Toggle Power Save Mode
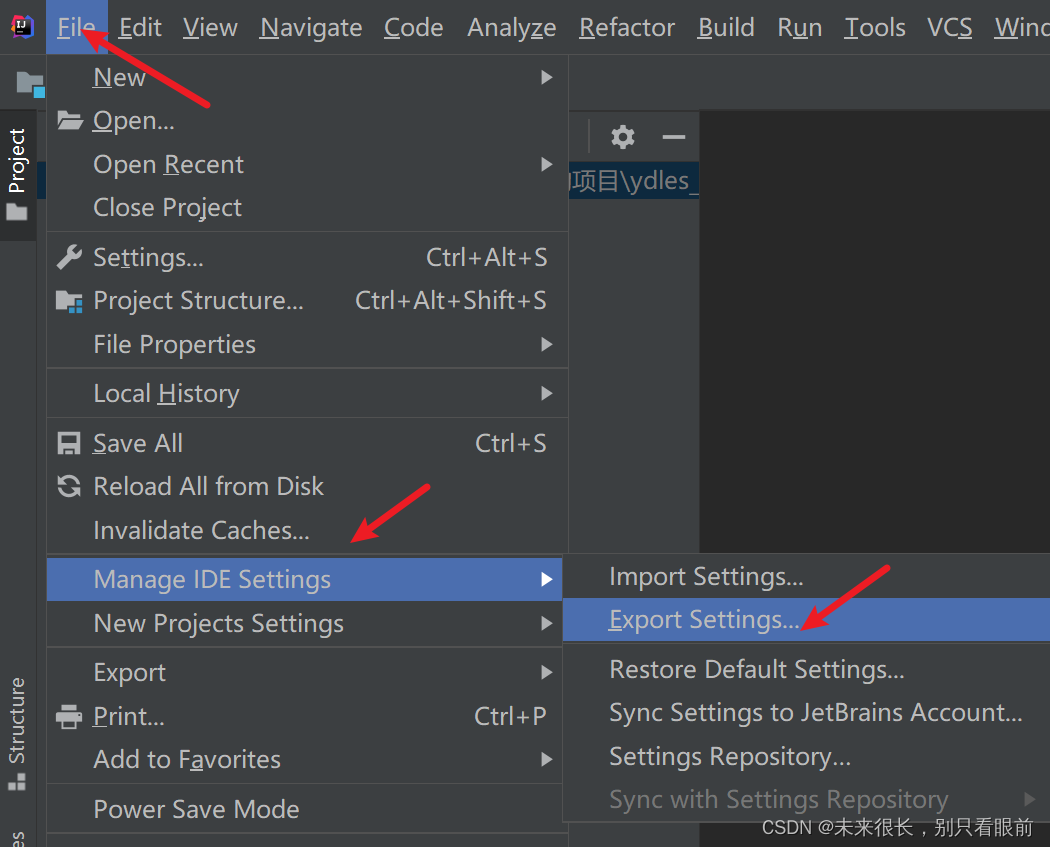Screen dimensions: 1050x847 307,809
